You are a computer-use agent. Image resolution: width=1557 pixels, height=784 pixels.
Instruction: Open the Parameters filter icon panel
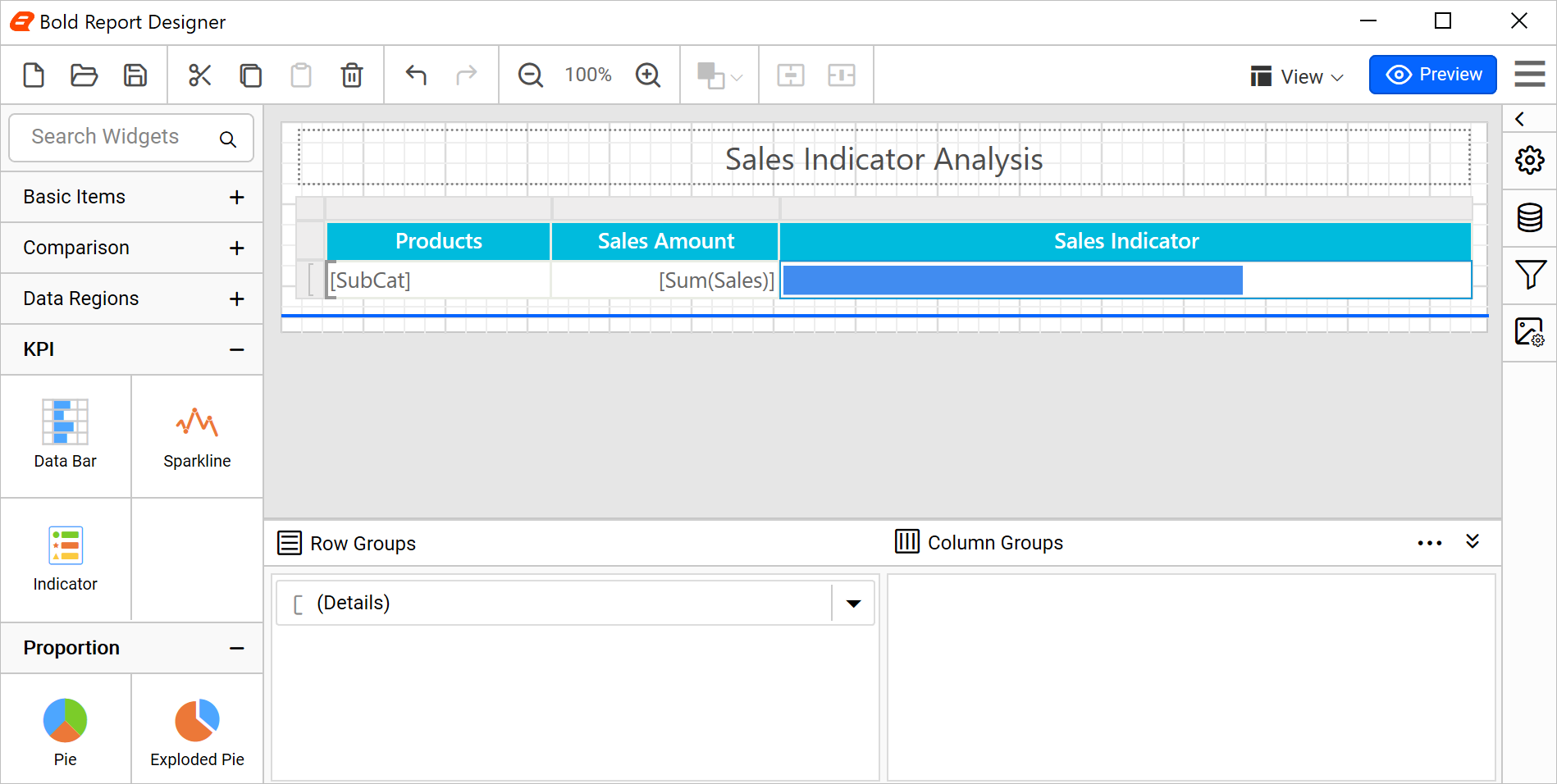pyautogui.click(x=1530, y=275)
